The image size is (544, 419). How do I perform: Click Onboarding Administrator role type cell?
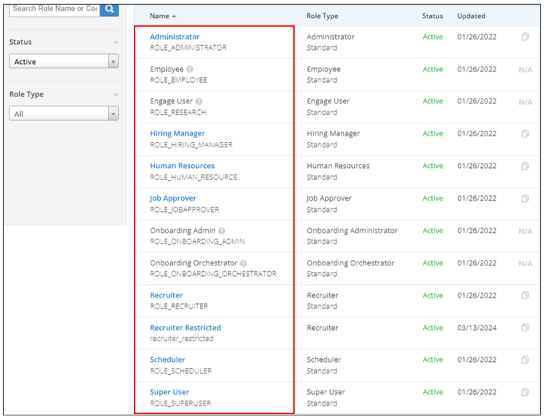click(352, 231)
